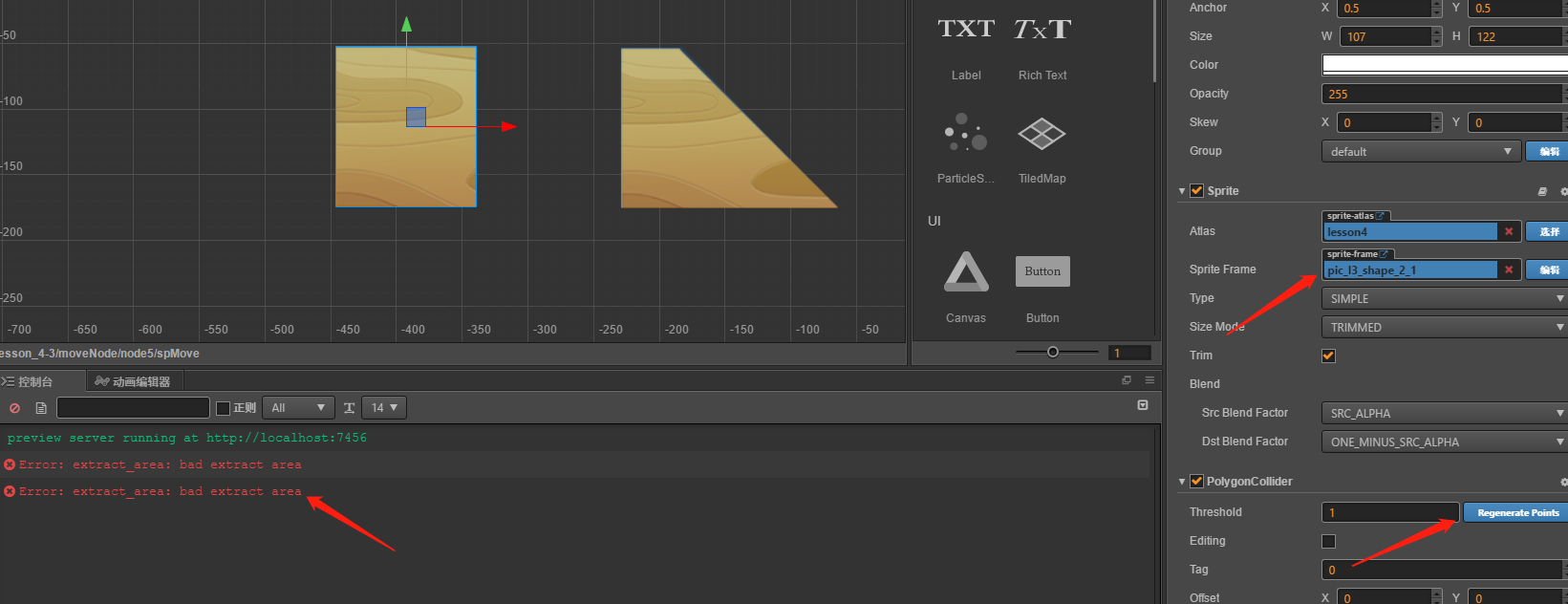Uncheck the Trim checkbox
The width and height of the screenshot is (1568, 604).
tap(1328, 356)
